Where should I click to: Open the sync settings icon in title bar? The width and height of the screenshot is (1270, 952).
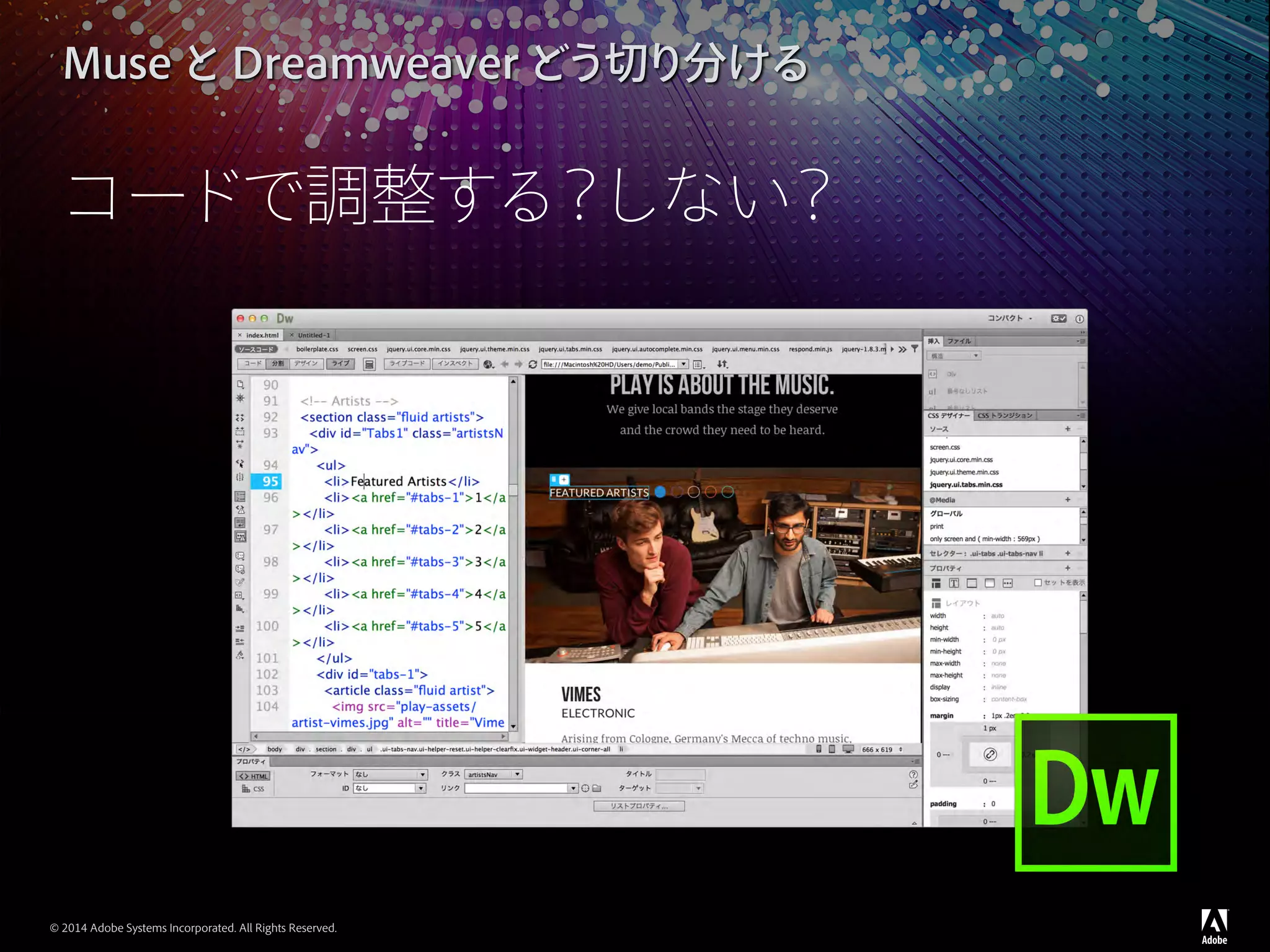tap(1059, 319)
